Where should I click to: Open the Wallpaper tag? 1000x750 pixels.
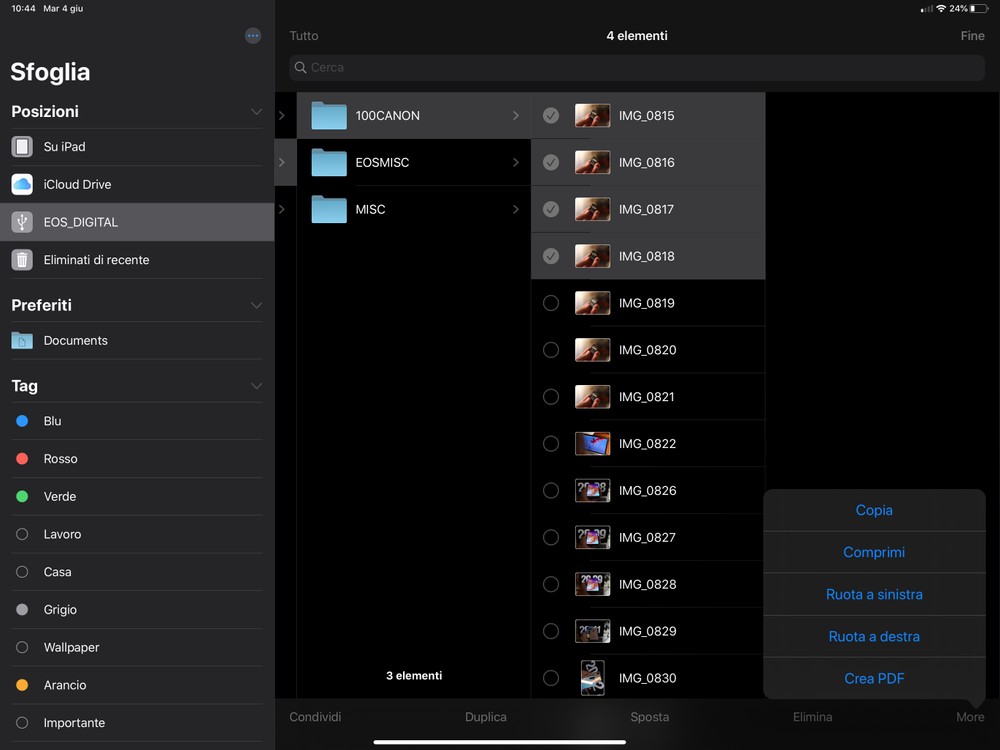tap(137, 647)
